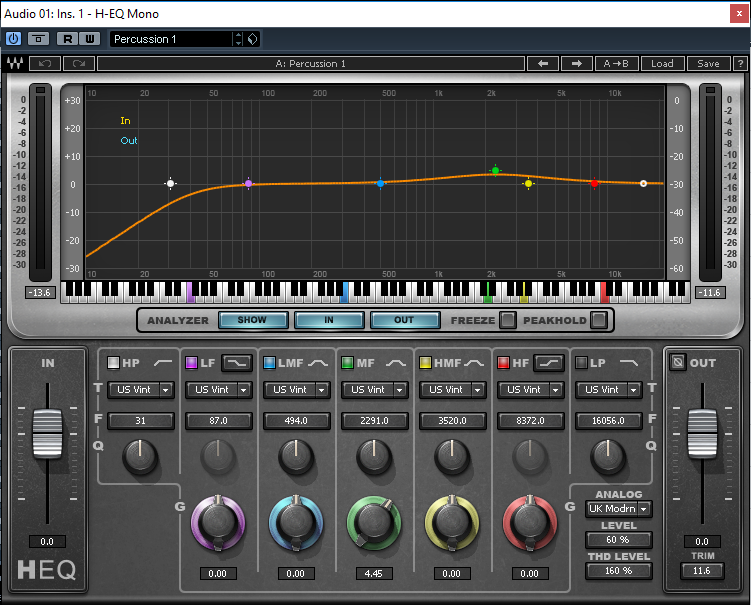Click the yellow HMF gain knob
The height and width of the screenshot is (605, 751).
(x=452, y=523)
